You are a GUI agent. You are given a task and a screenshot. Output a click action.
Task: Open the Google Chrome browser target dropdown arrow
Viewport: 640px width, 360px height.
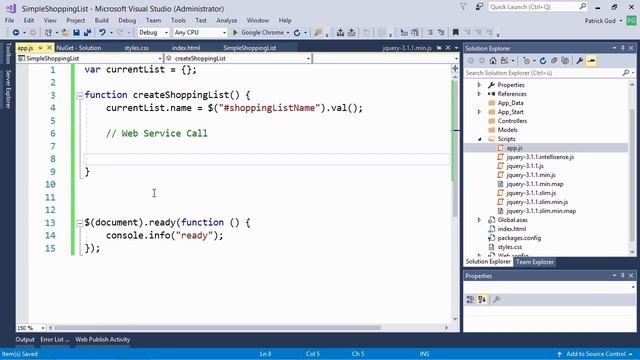point(288,33)
